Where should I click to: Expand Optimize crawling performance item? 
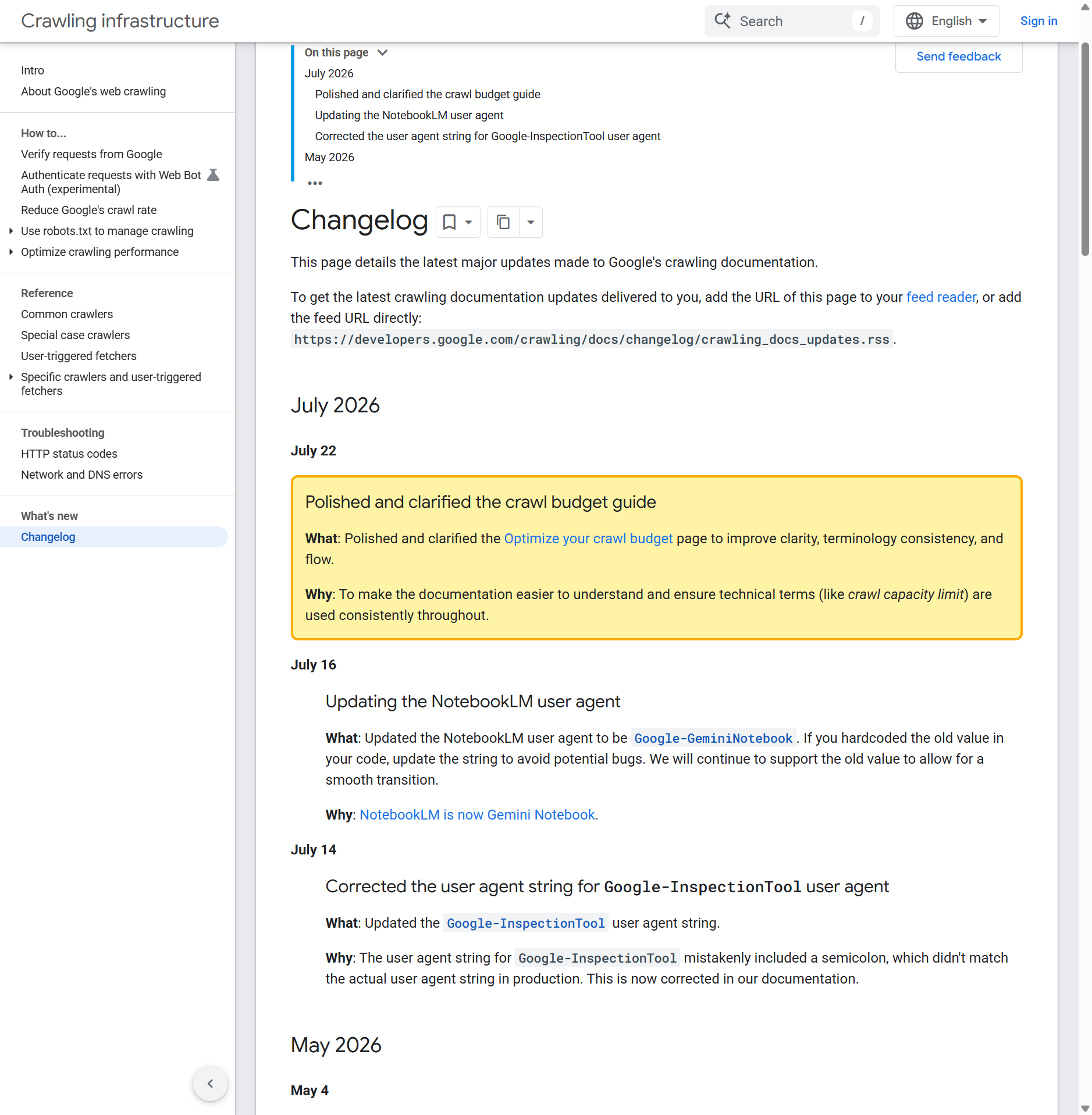tap(10, 252)
